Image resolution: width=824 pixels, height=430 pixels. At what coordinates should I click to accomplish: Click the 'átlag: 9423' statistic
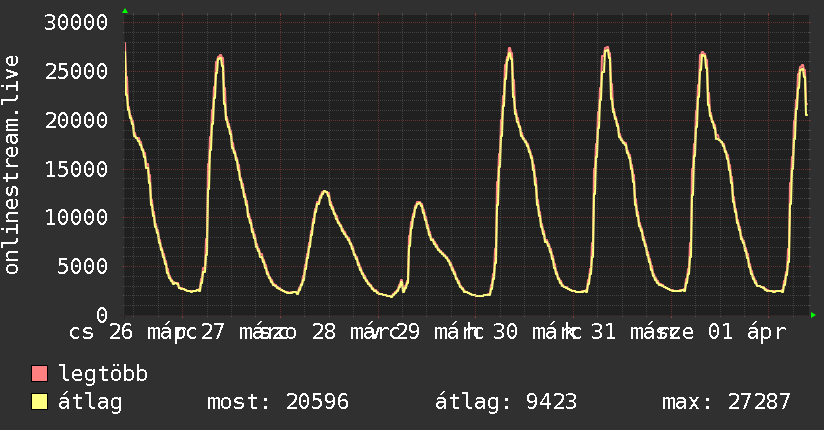506,402
